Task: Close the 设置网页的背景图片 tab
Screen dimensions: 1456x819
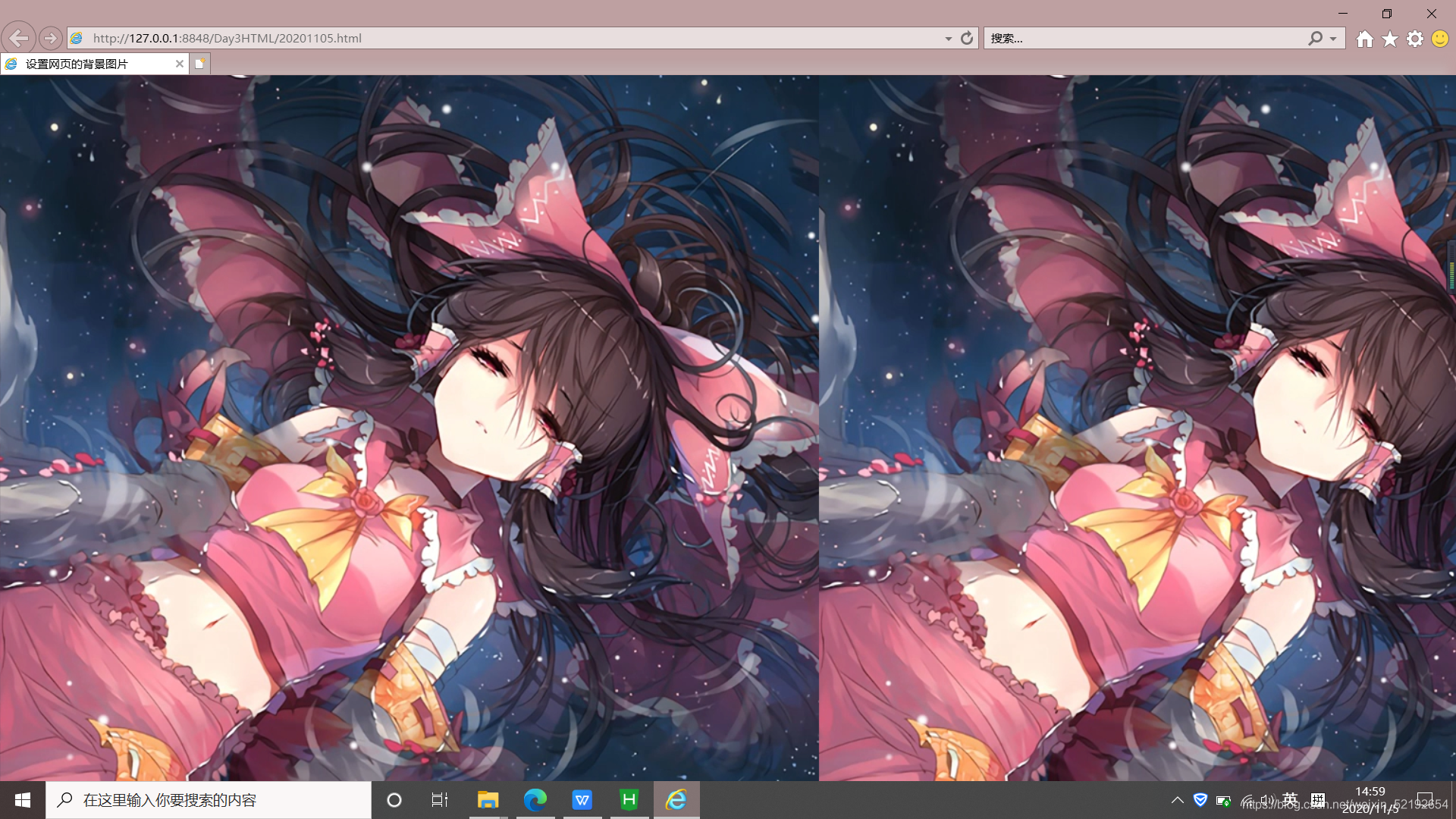Action: pos(180,64)
